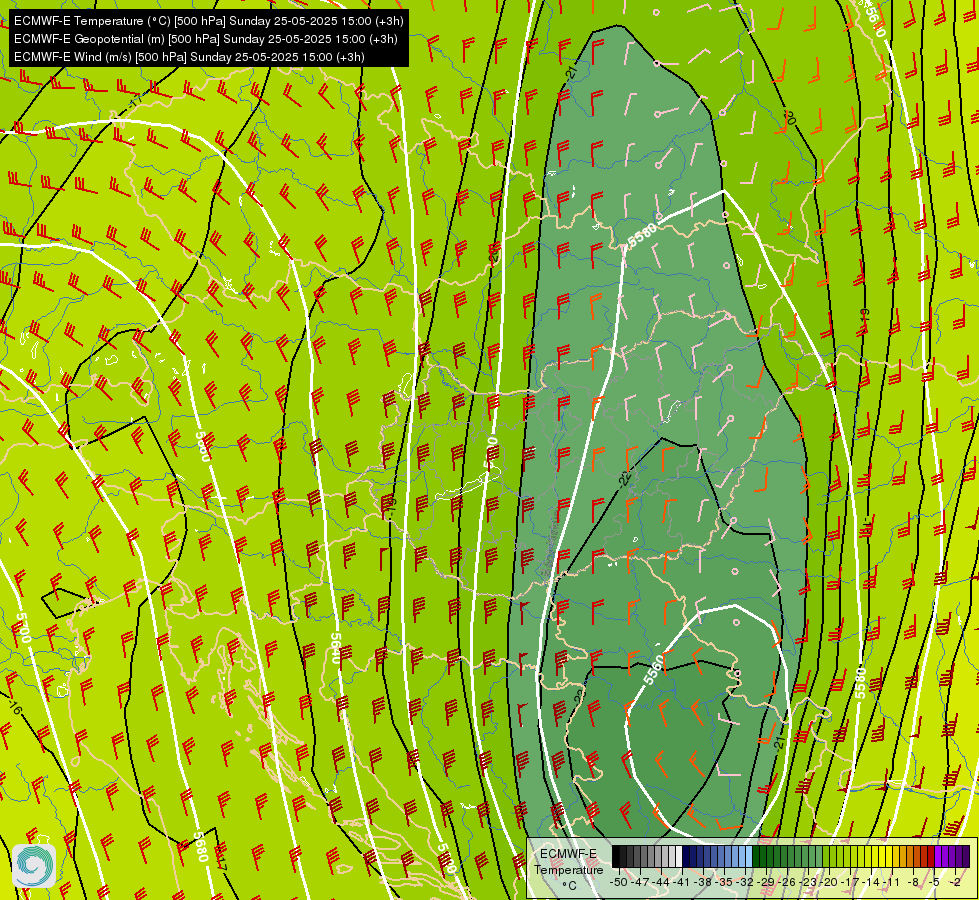
Task: Select the ECMWF-E Temperature 500 hPa title line
Action: point(209,21)
